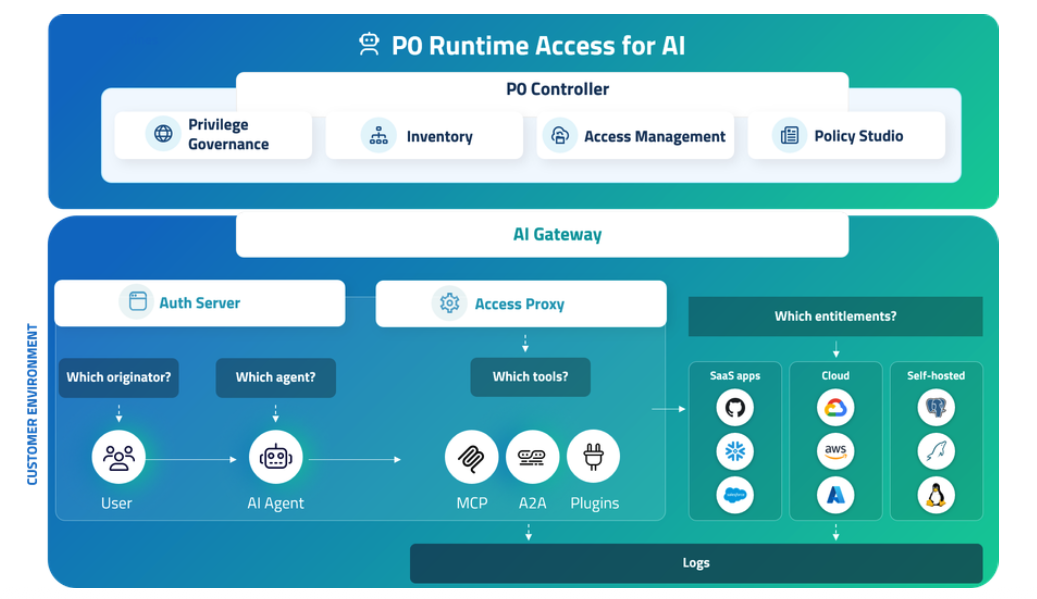The image size is (1037, 599).
Task: Click the CUSTOMER ENVIRONMENT vertical label
Action: (x=32, y=404)
